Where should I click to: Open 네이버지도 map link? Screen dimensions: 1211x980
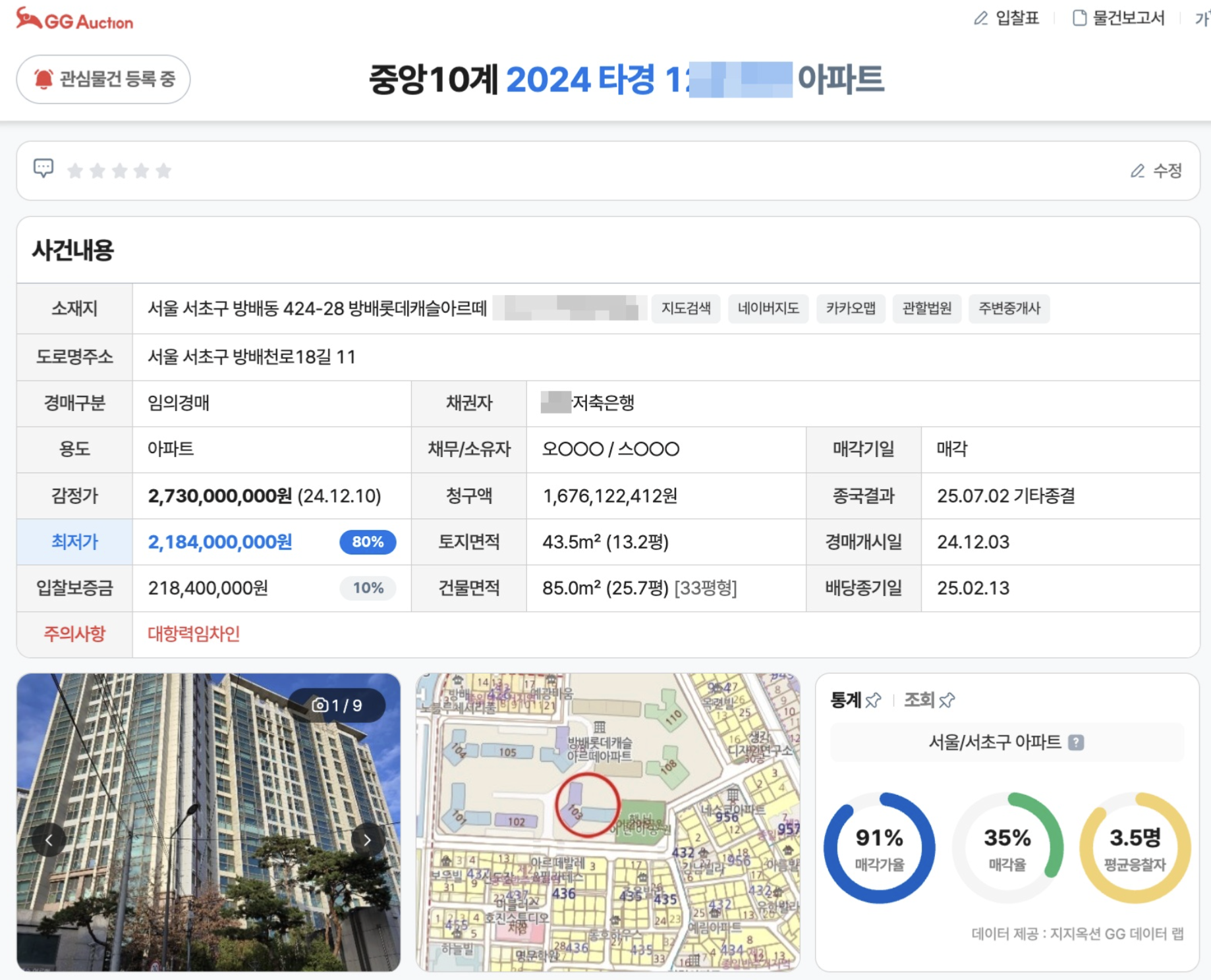pos(768,308)
